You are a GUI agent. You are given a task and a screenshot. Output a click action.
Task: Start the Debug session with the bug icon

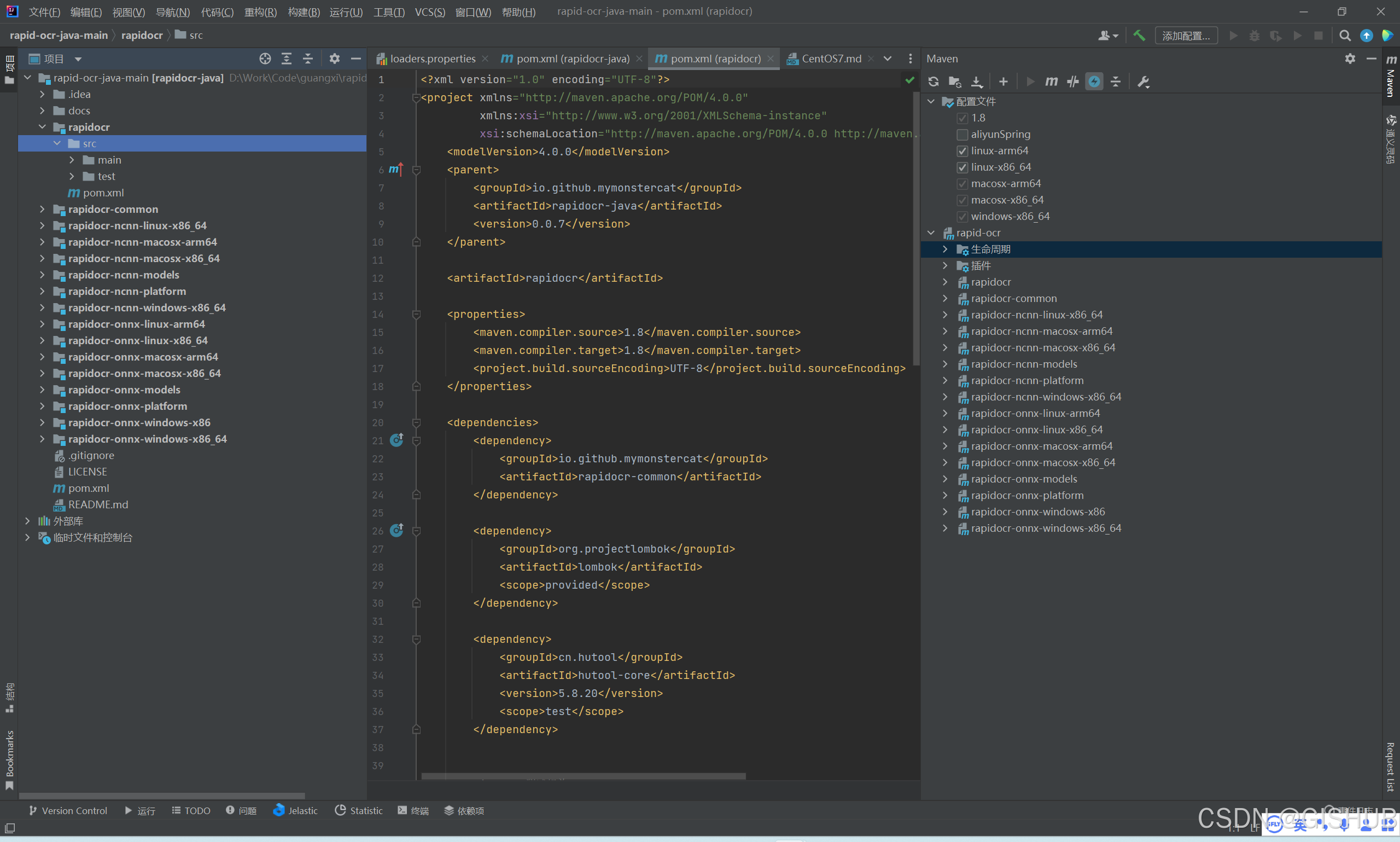[1255, 35]
